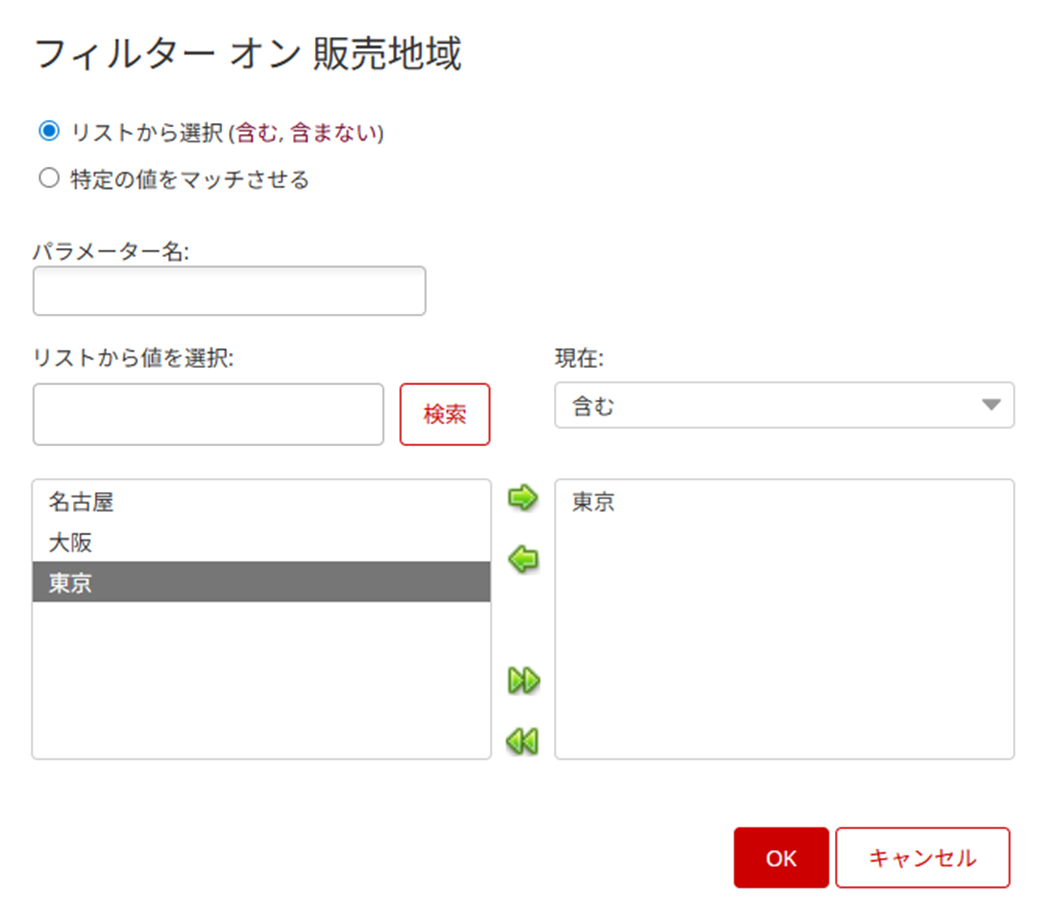
Task: Click the dropdown arrow next to 含む
Action: pyautogui.click(x=990, y=405)
